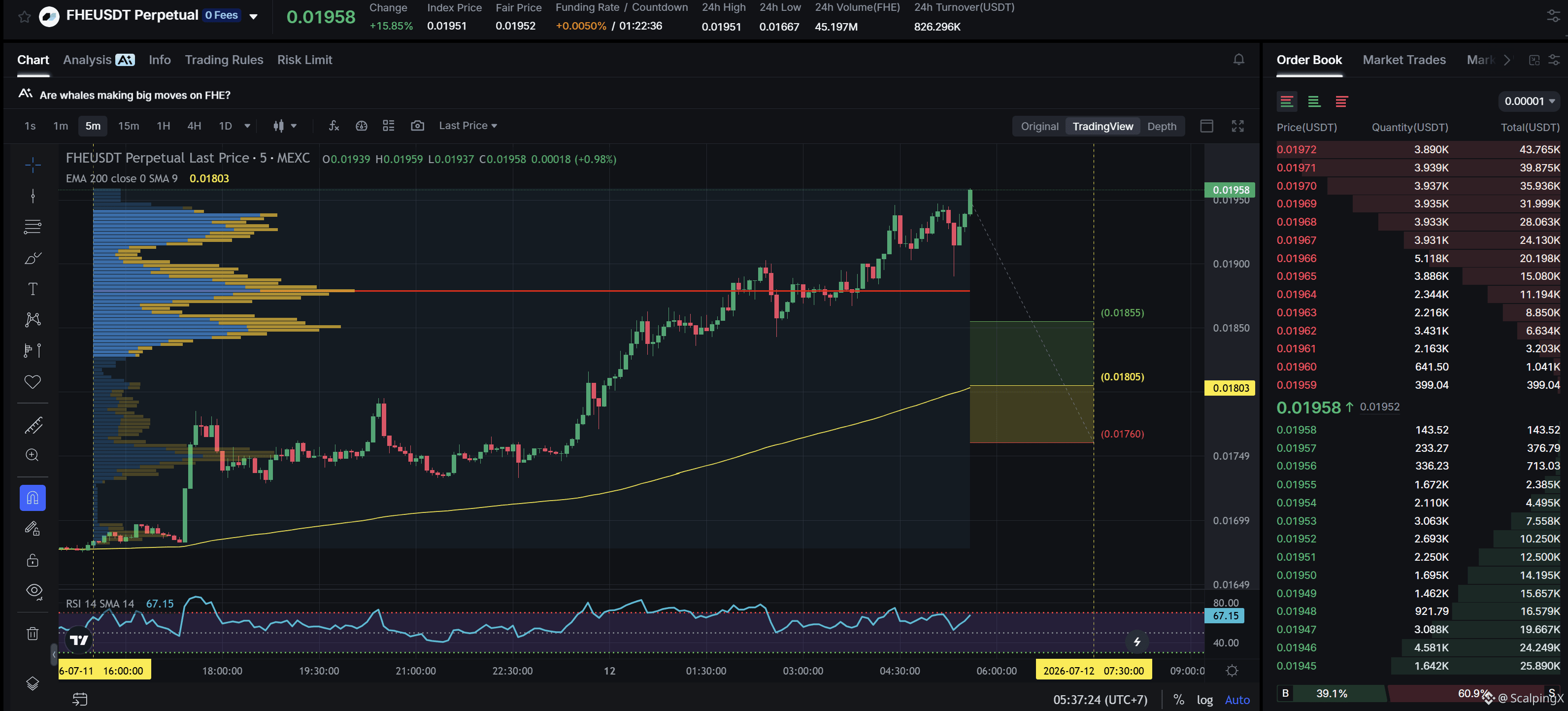Image resolution: width=1568 pixels, height=711 pixels.
Task: Switch to the Chart tab
Action: 33,60
